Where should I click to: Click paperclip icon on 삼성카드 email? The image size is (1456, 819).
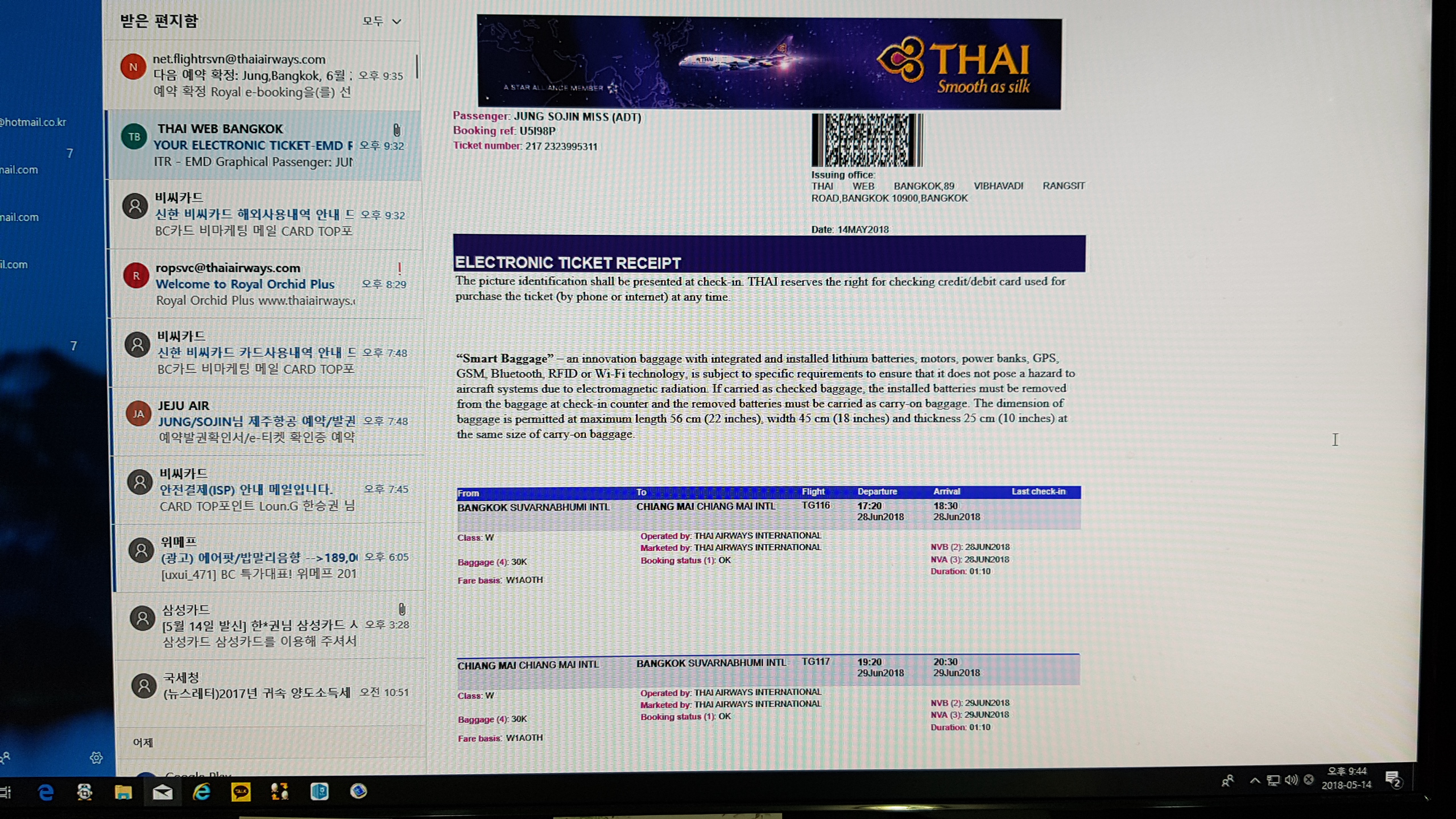(402, 609)
